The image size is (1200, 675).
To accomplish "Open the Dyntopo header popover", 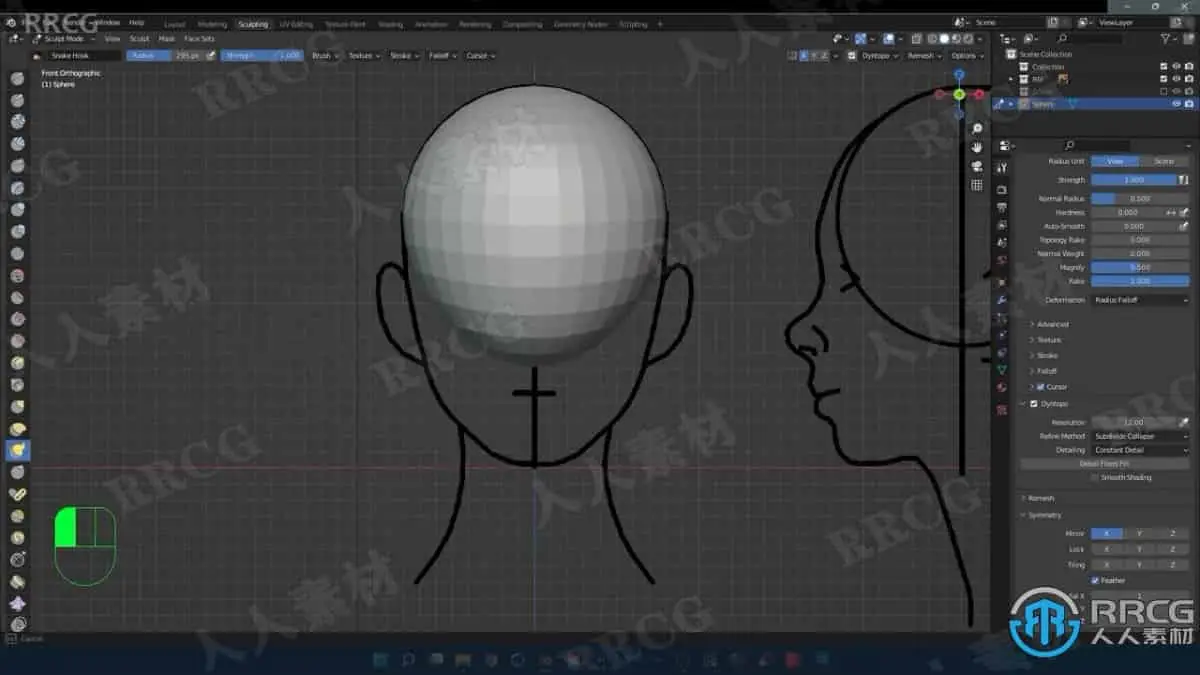I will pyautogui.click(x=878, y=56).
